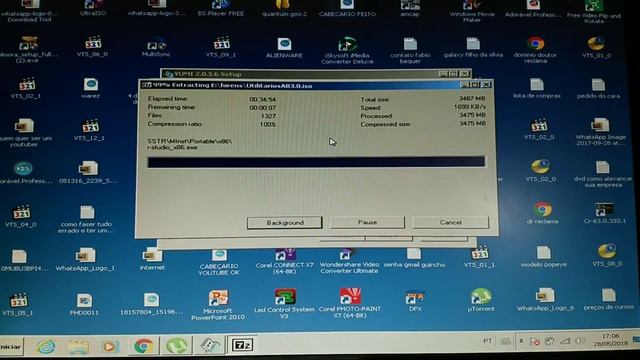Open the CABEÇARIO YOUTUBE OK file

219,262
